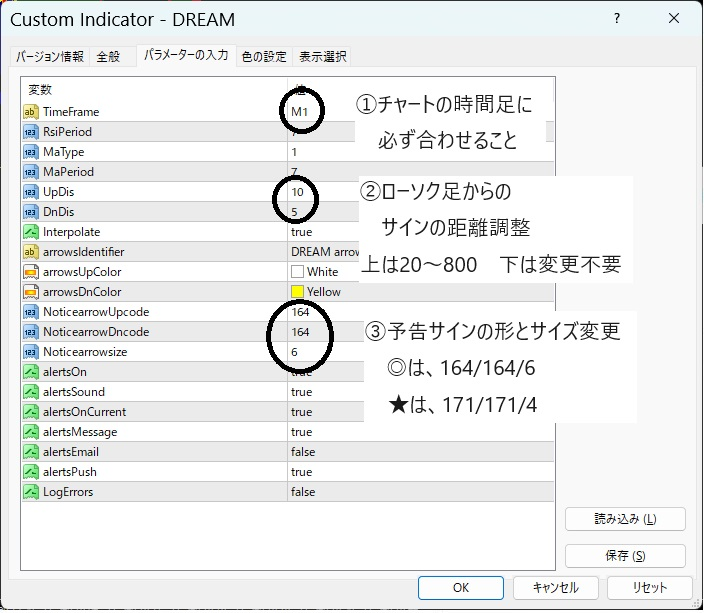Click the 保存 (S) button
Screen dimensions: 704x613
coord(625,556)
